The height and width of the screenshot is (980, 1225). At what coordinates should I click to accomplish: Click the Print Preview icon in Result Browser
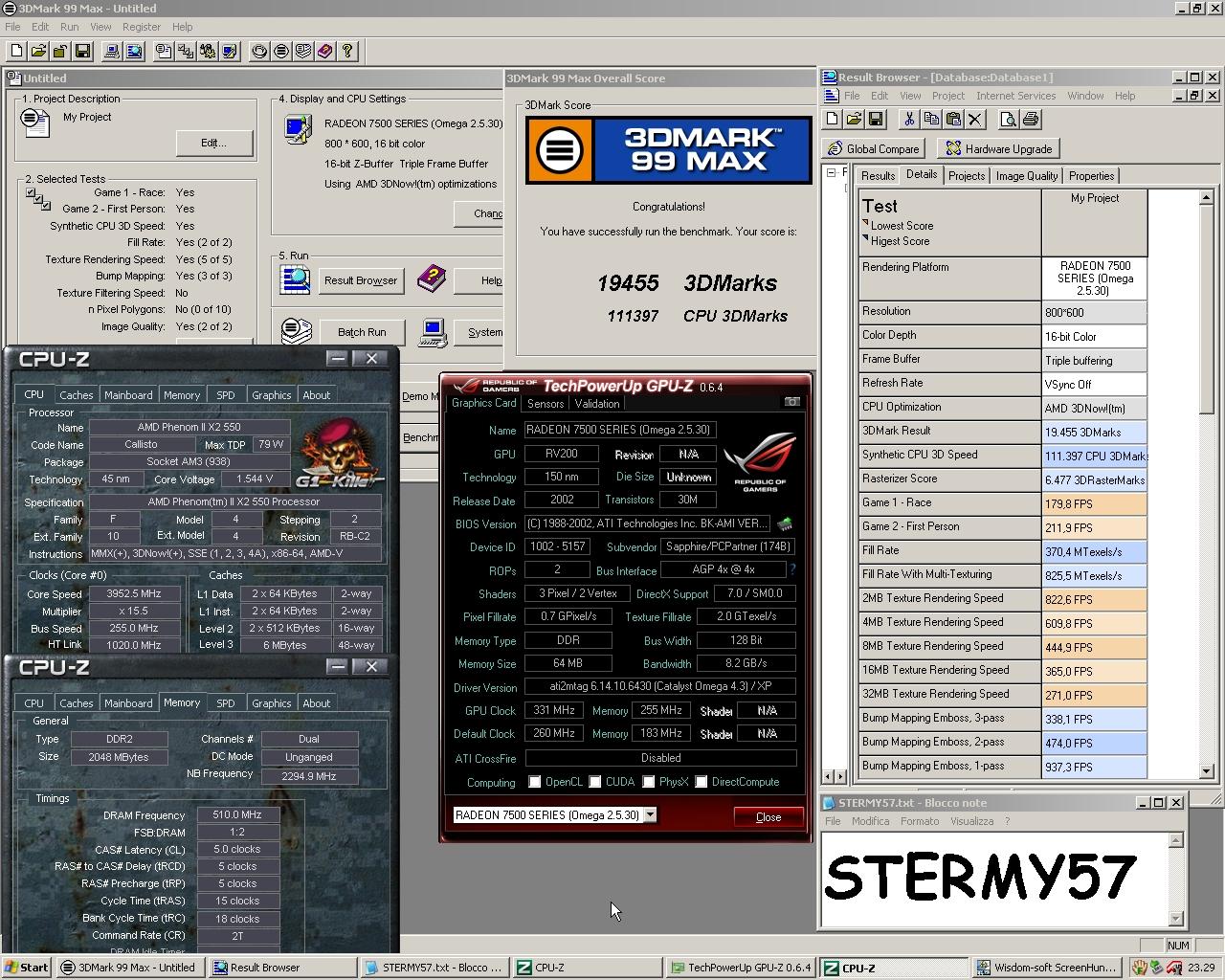1008,119
